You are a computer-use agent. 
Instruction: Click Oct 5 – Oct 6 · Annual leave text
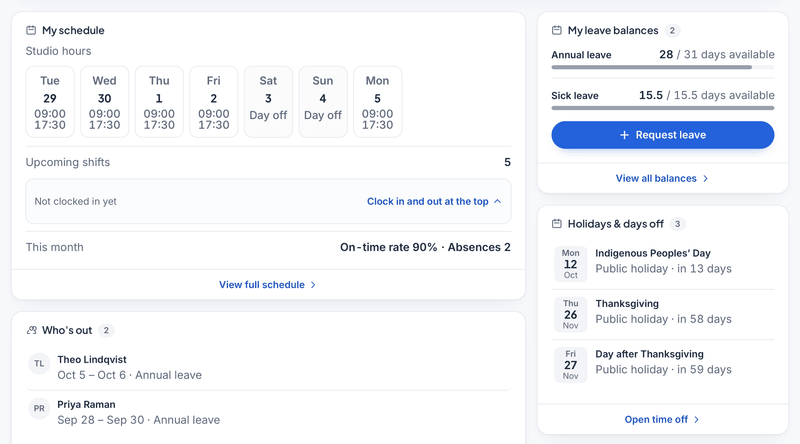(x=130, y=375)
